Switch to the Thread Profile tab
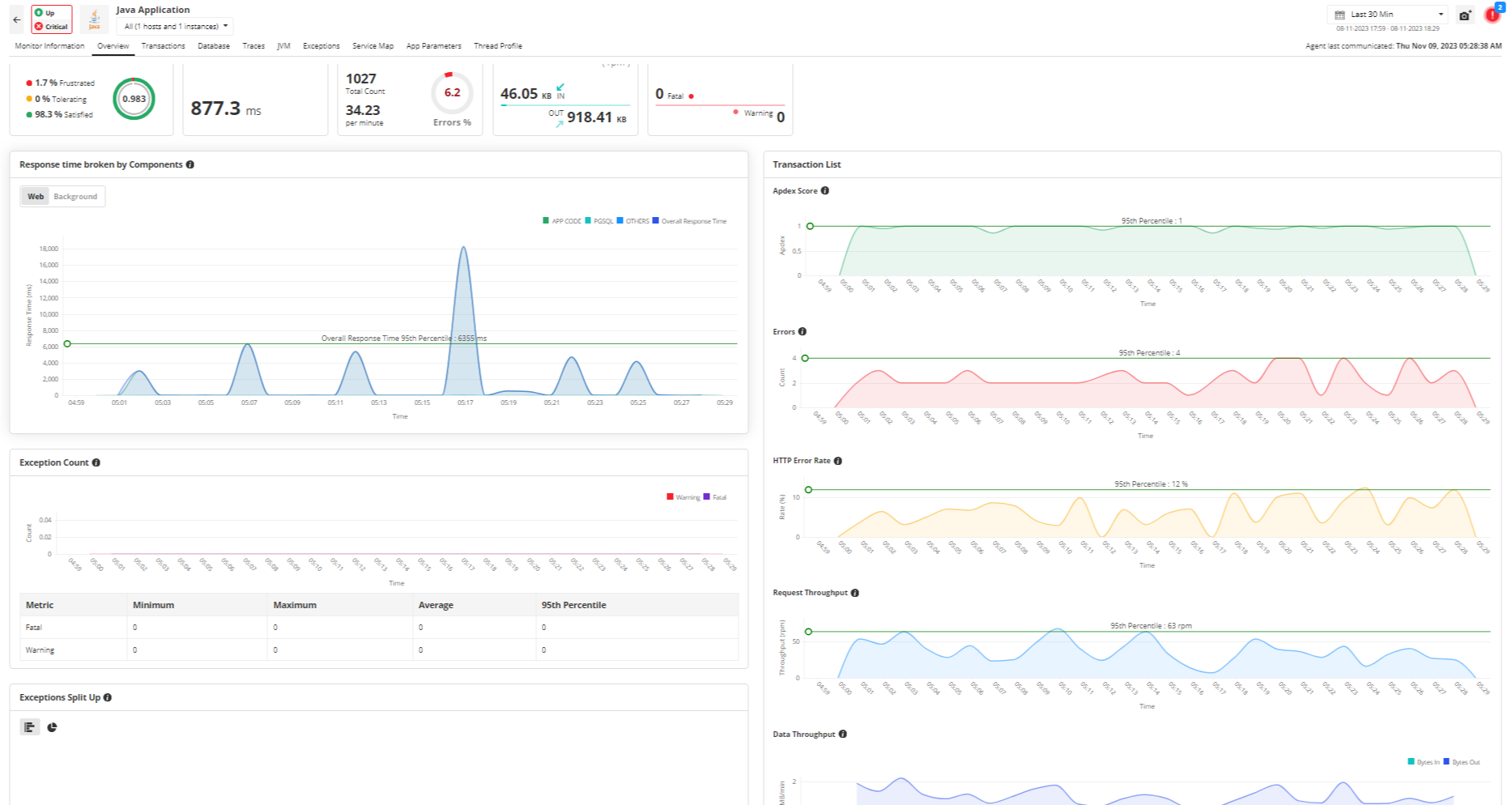 point(497,46)
